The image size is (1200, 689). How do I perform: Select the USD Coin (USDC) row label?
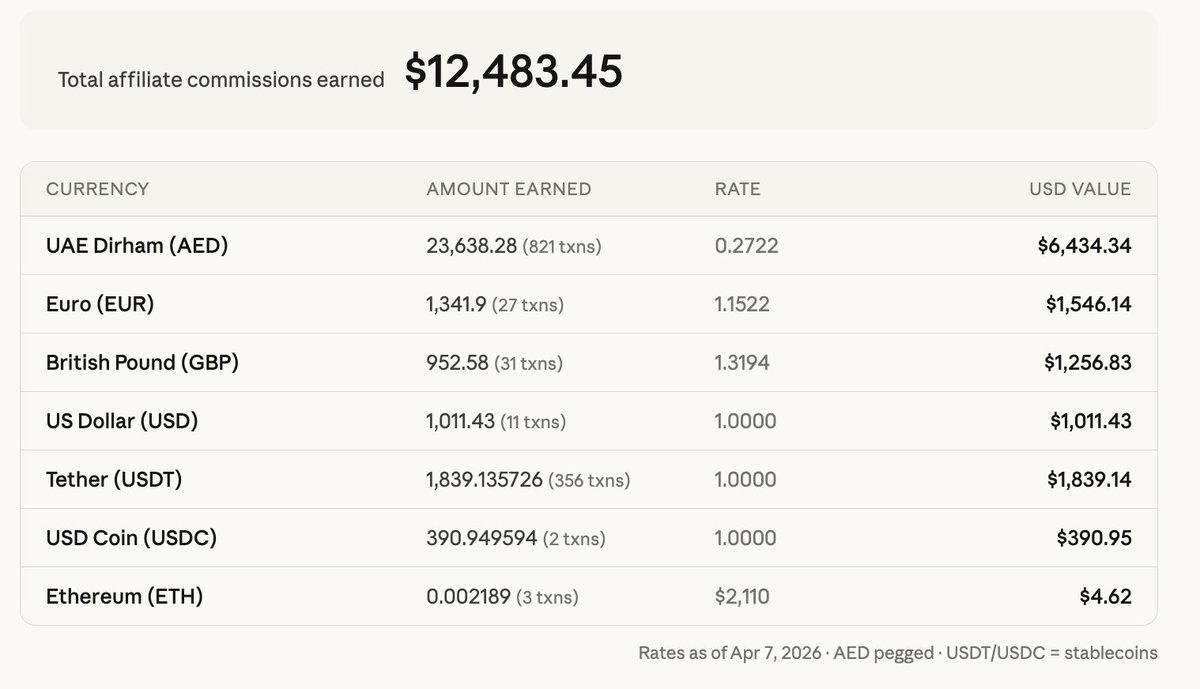(131, 538)
